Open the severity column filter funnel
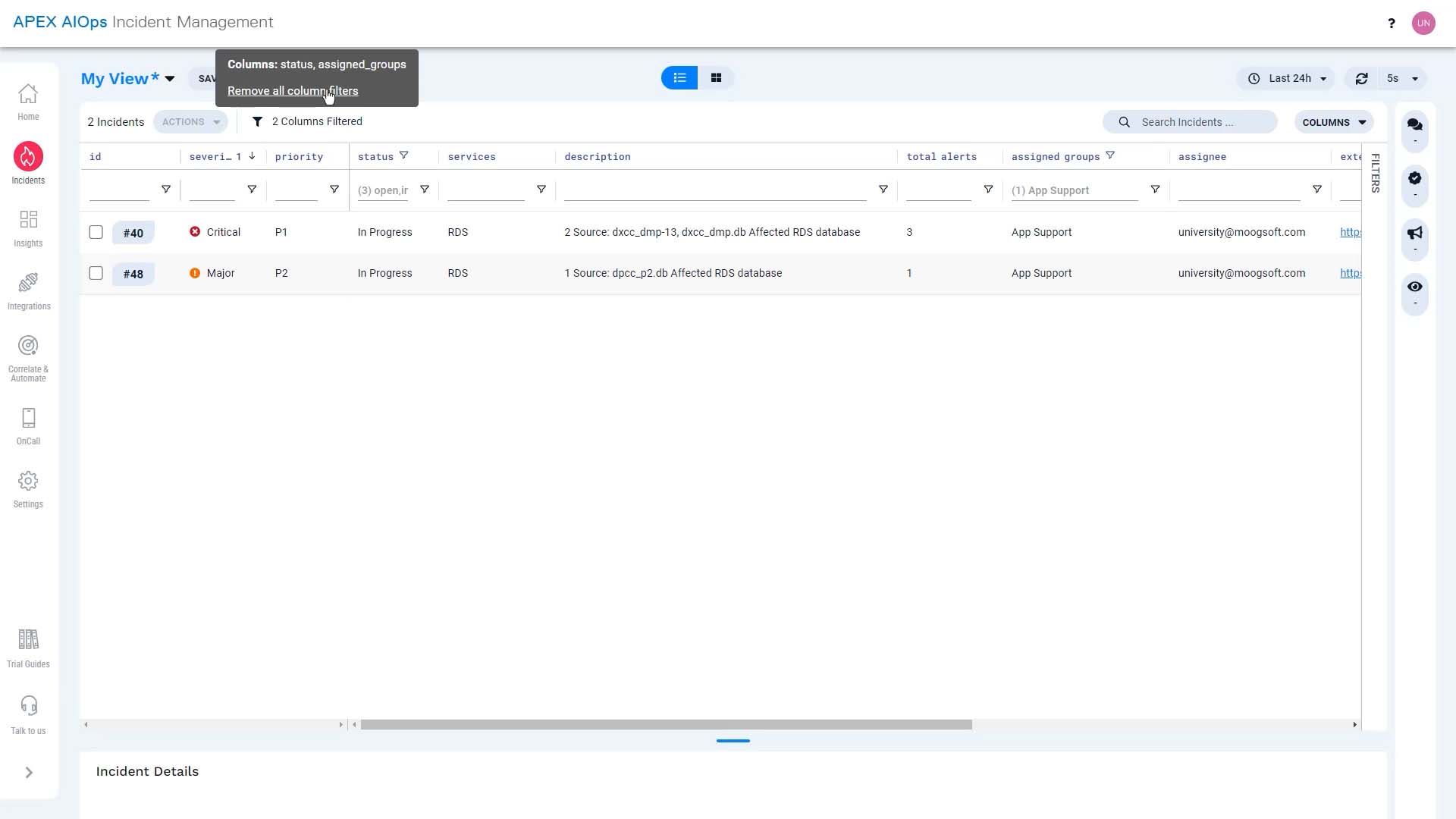Image resolution: width=1456 pixels, height=819 pixels. pos(252,190)
